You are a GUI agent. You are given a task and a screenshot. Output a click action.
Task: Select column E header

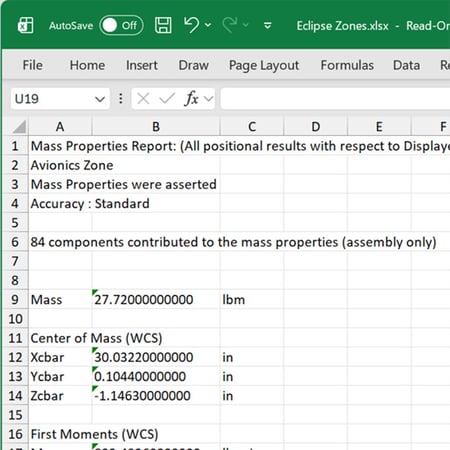(379, 127)
